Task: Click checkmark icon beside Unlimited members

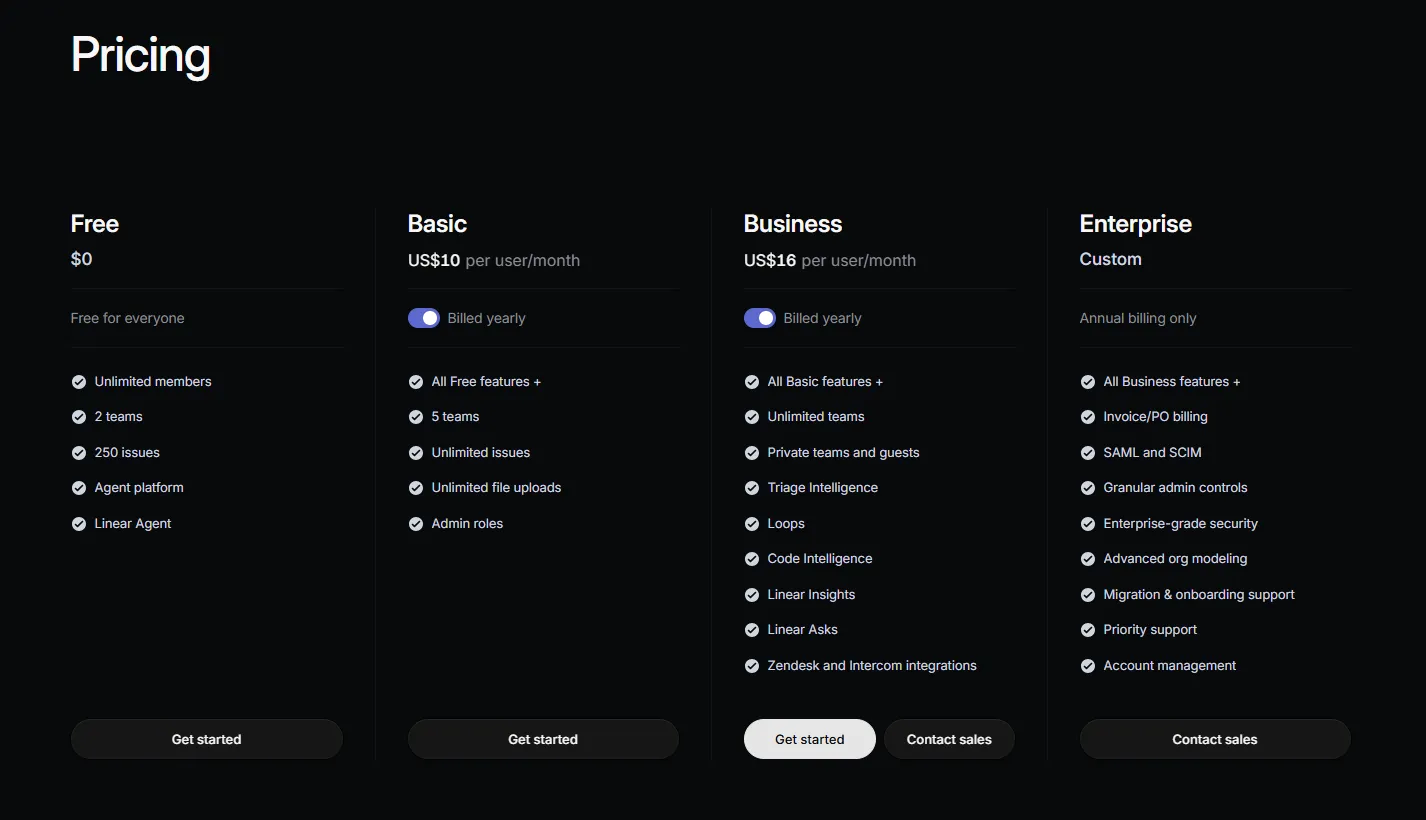Action: coord(79,382)
